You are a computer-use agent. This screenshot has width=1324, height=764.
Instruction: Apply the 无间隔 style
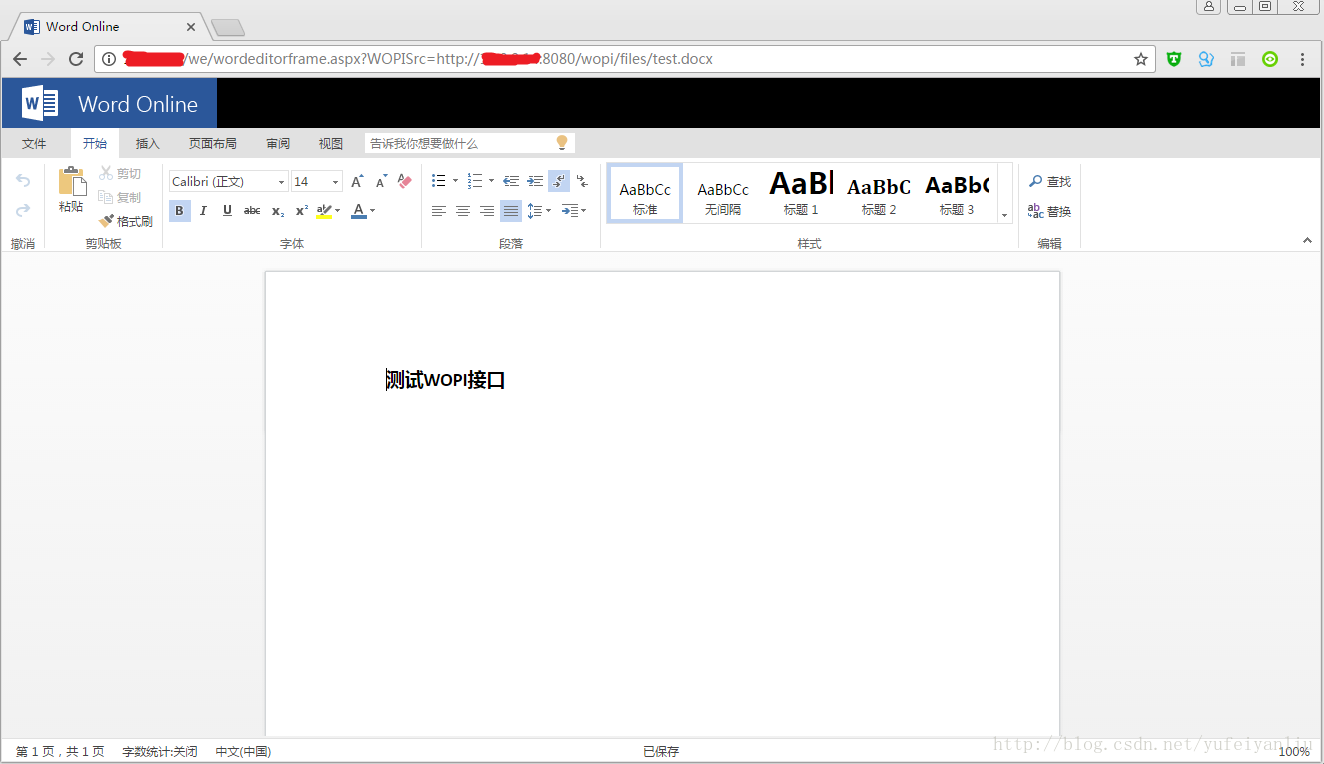[723, 193]
